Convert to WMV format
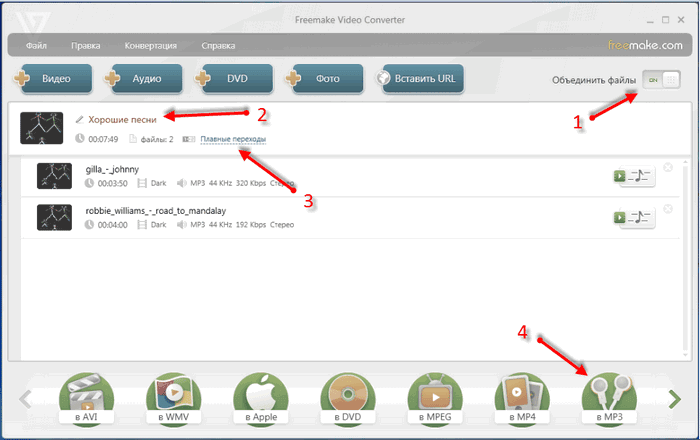This screenshot has height=440, width=700. [x=174, y=398]
